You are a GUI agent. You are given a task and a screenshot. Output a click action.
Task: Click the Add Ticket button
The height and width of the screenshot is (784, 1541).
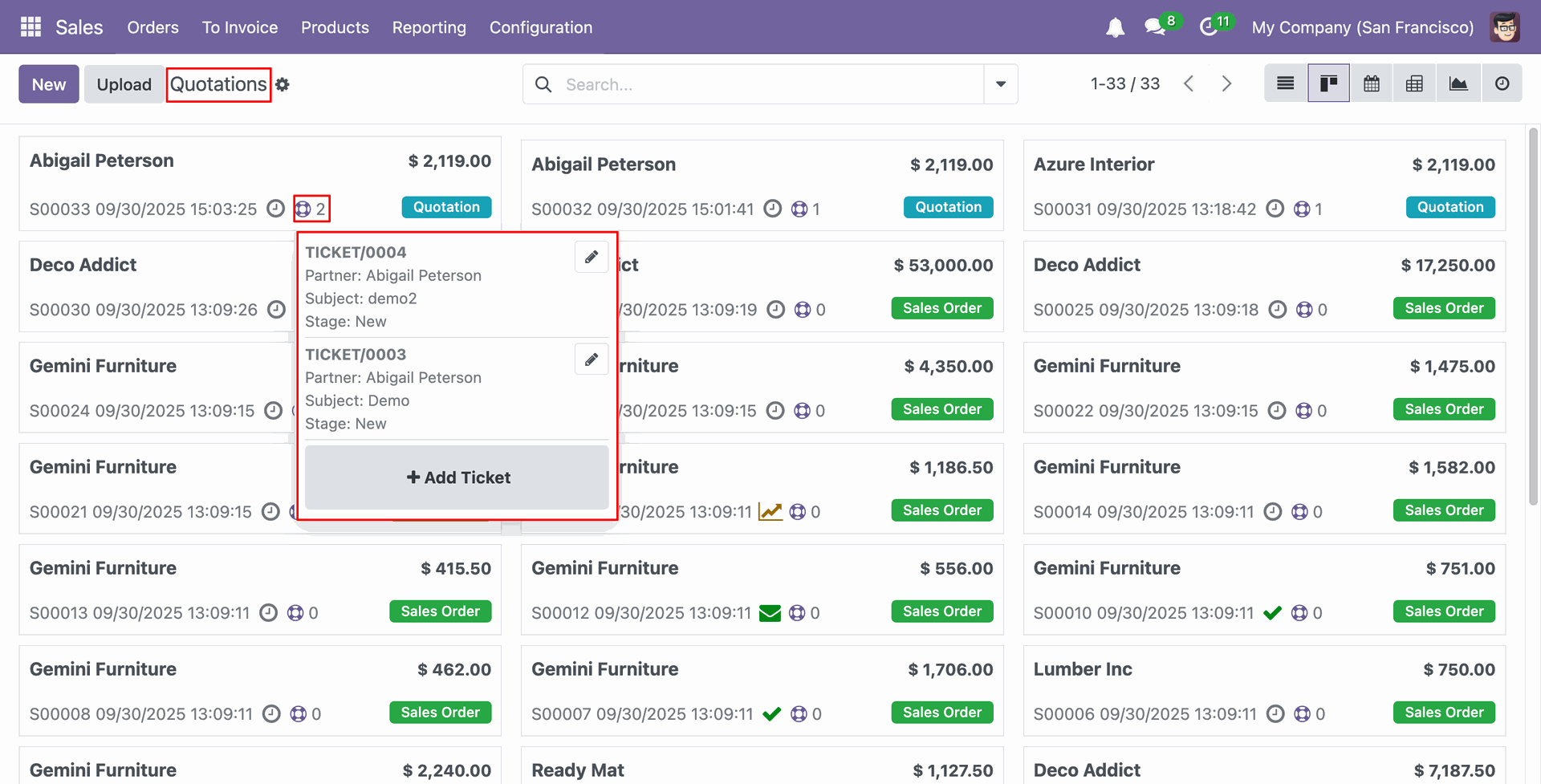tap(457, 477)
